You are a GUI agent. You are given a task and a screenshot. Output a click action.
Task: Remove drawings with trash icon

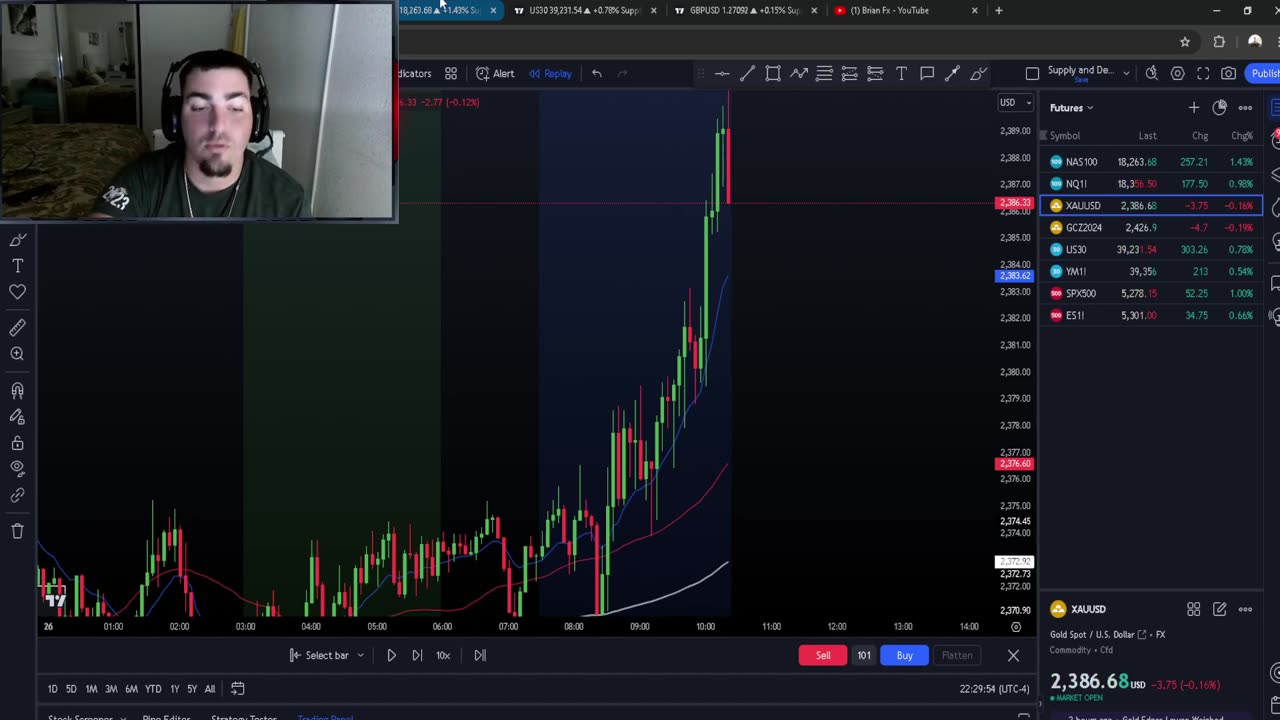(17, 531)
